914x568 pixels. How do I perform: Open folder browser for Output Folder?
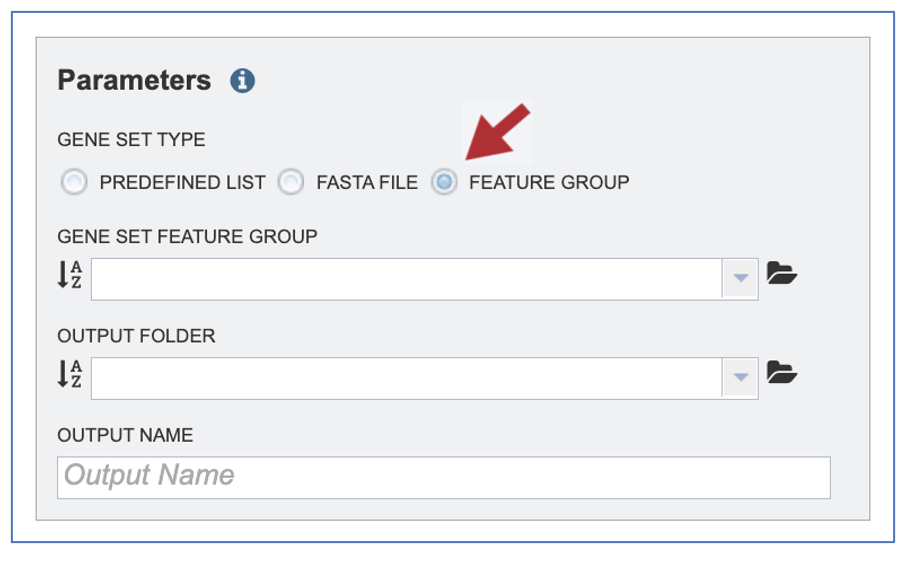point(782,372)
